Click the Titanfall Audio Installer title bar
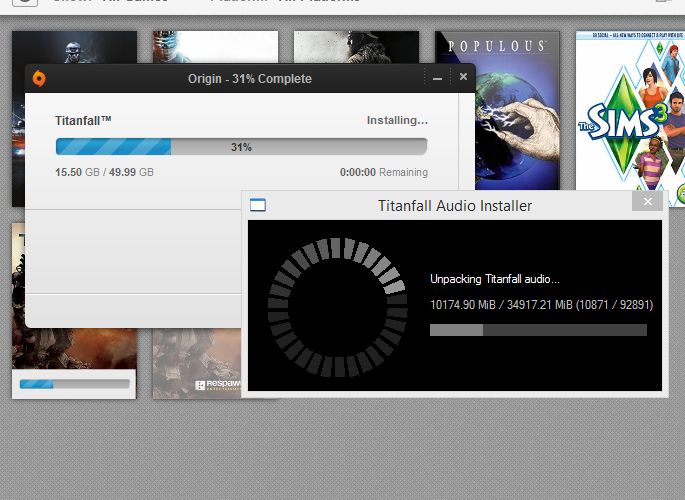 (454, 206)
